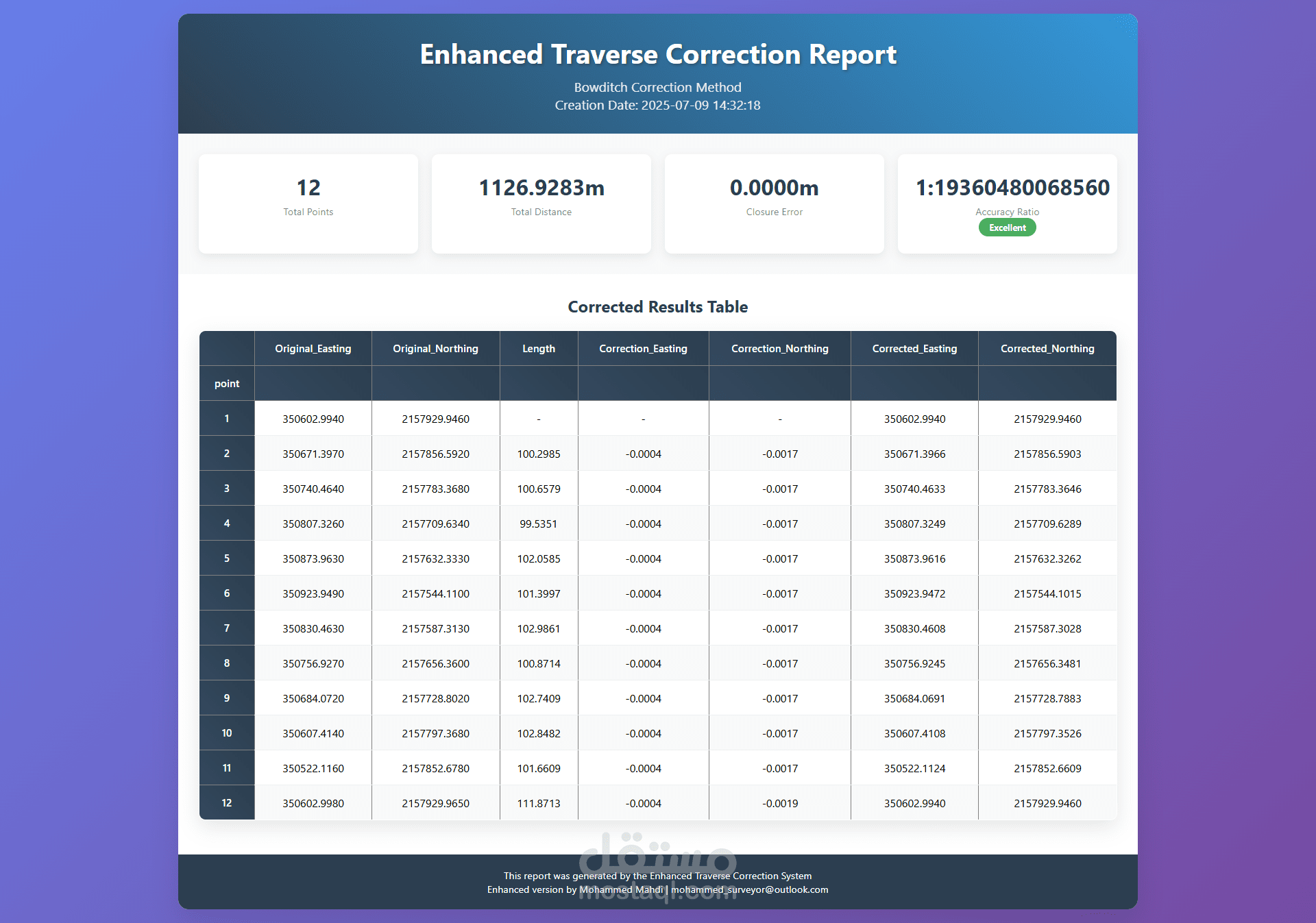
Task: Click length value 100.2985
Action: click(x=539, y=454)
